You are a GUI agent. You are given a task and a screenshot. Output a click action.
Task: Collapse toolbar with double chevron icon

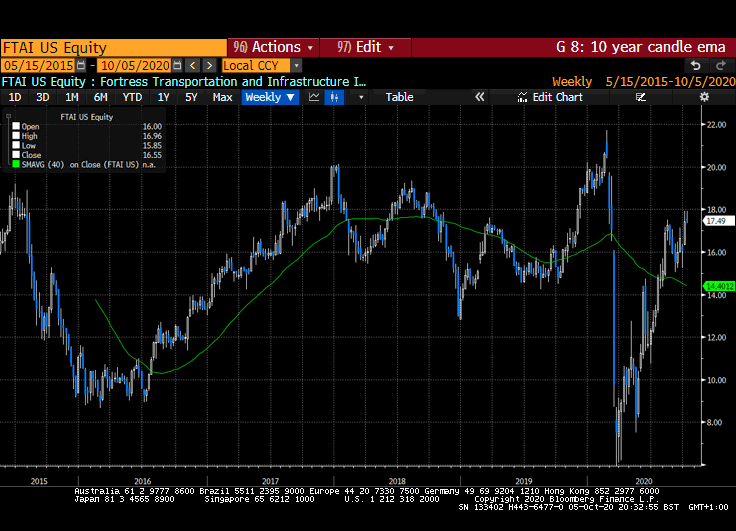click(x=479, y=97)
